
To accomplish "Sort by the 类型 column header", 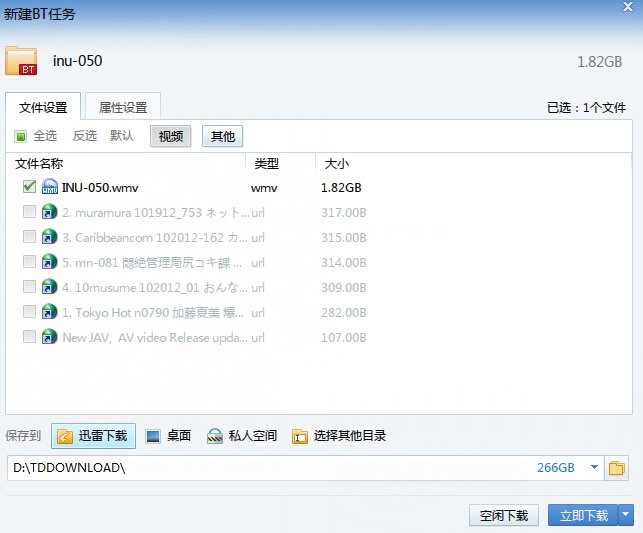I will pos(267,164).
